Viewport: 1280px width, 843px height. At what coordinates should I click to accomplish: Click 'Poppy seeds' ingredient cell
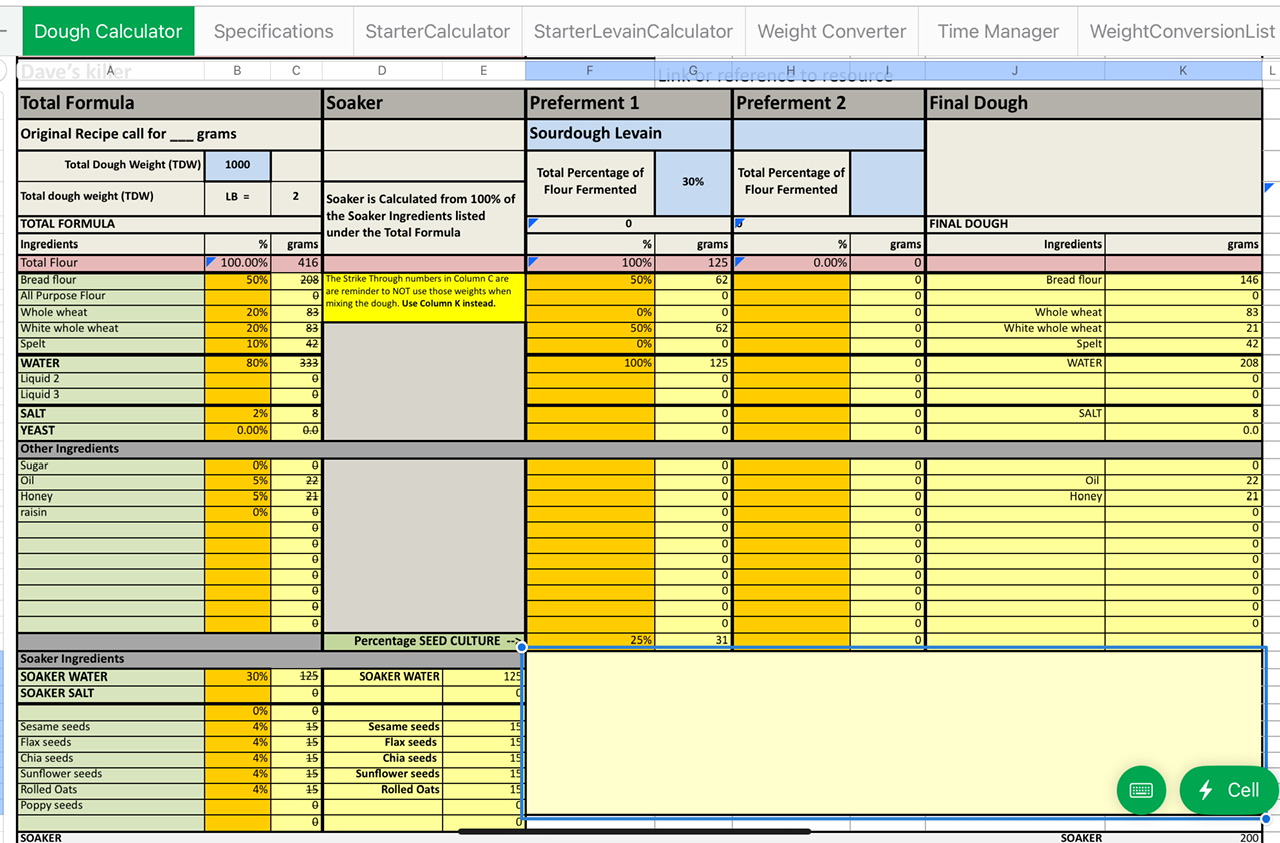coord(111,805)
